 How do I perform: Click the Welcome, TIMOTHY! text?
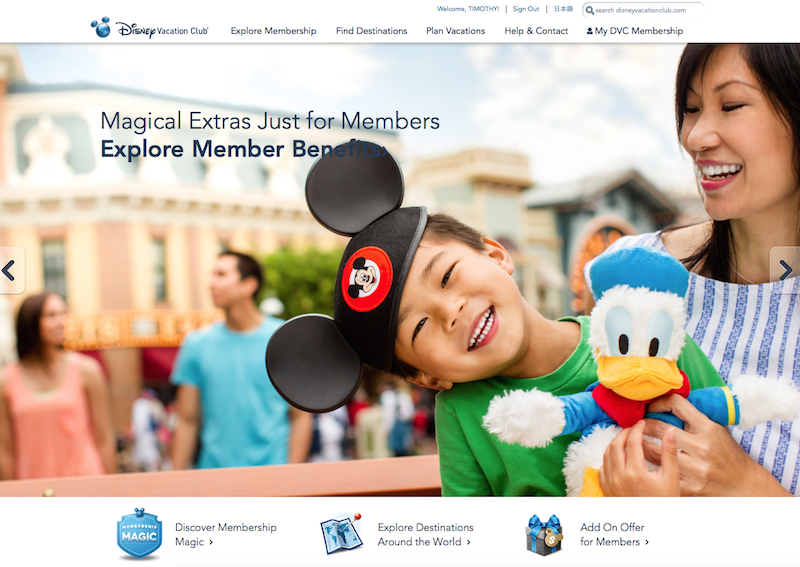coord(468,9)
